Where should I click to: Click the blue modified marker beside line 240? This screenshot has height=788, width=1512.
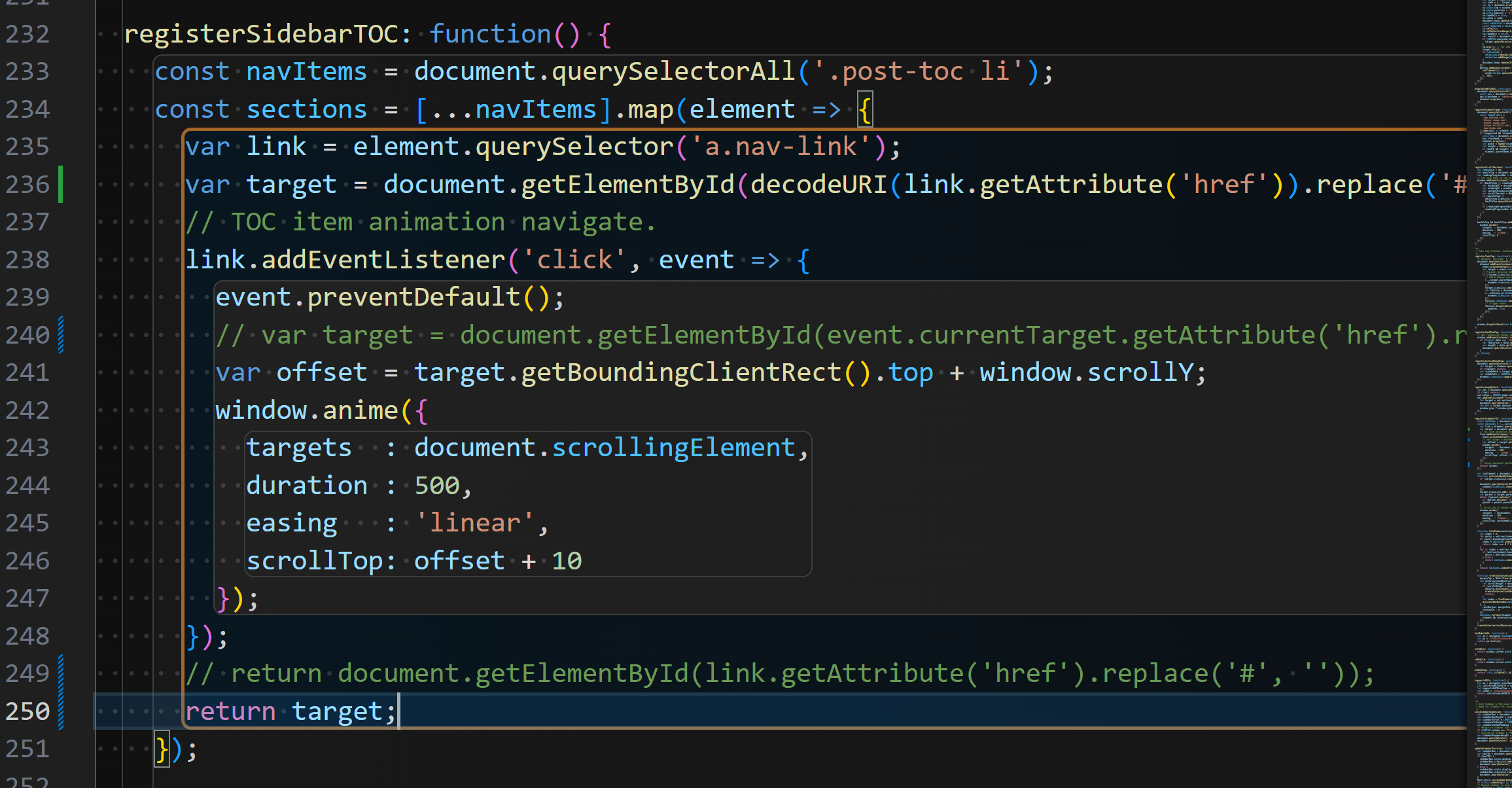pyautogui.click(x=61, y=335)
